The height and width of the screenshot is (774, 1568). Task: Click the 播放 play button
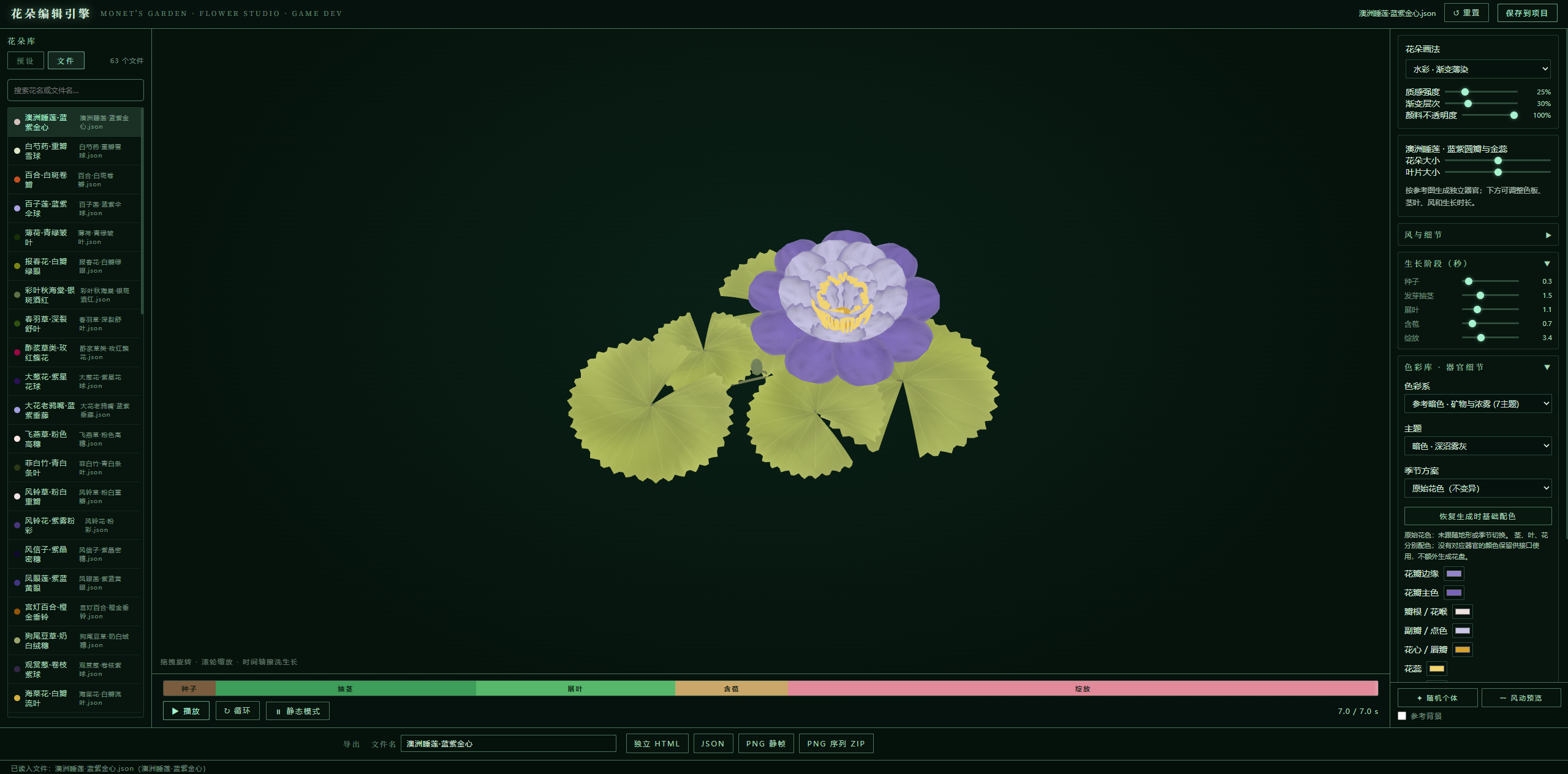click(186, 711)
